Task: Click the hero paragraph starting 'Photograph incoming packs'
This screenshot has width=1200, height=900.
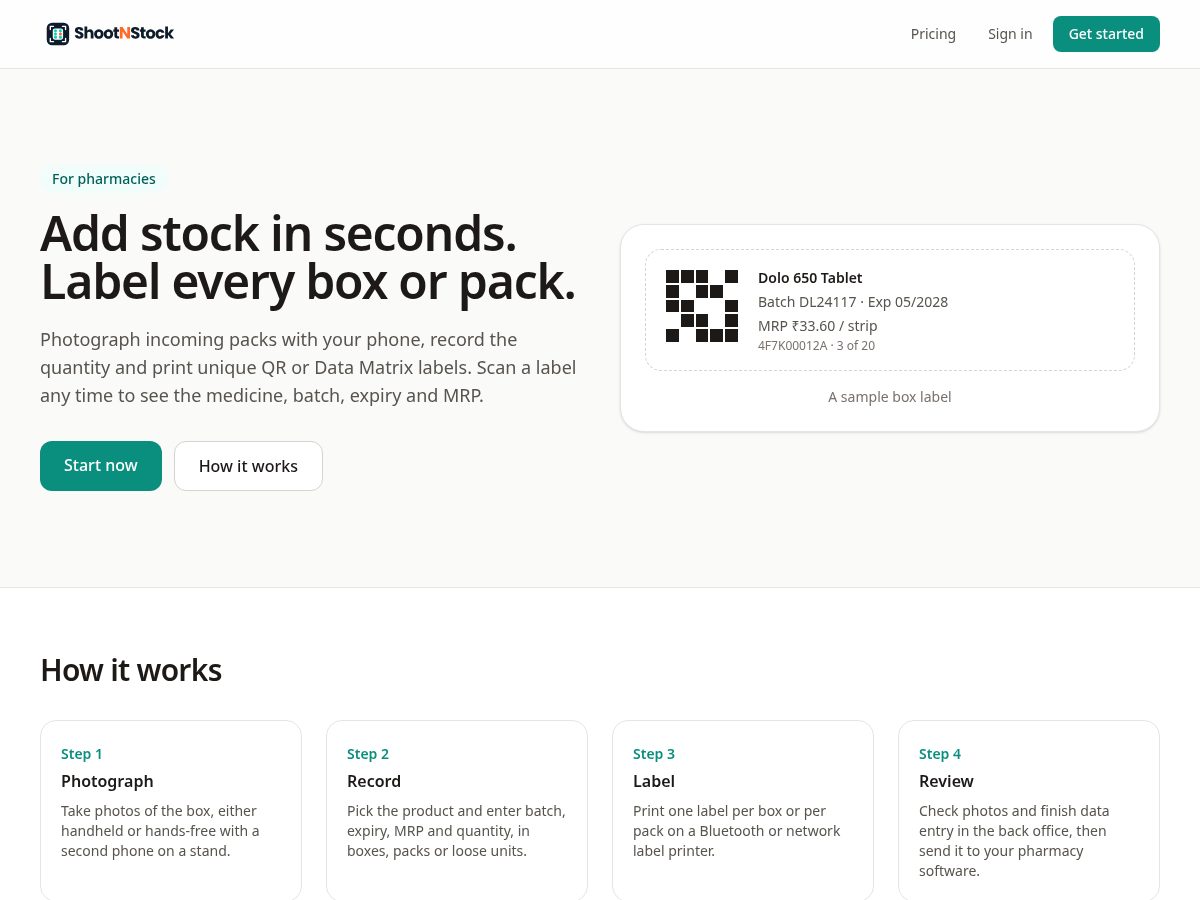Action: [308, 367]
